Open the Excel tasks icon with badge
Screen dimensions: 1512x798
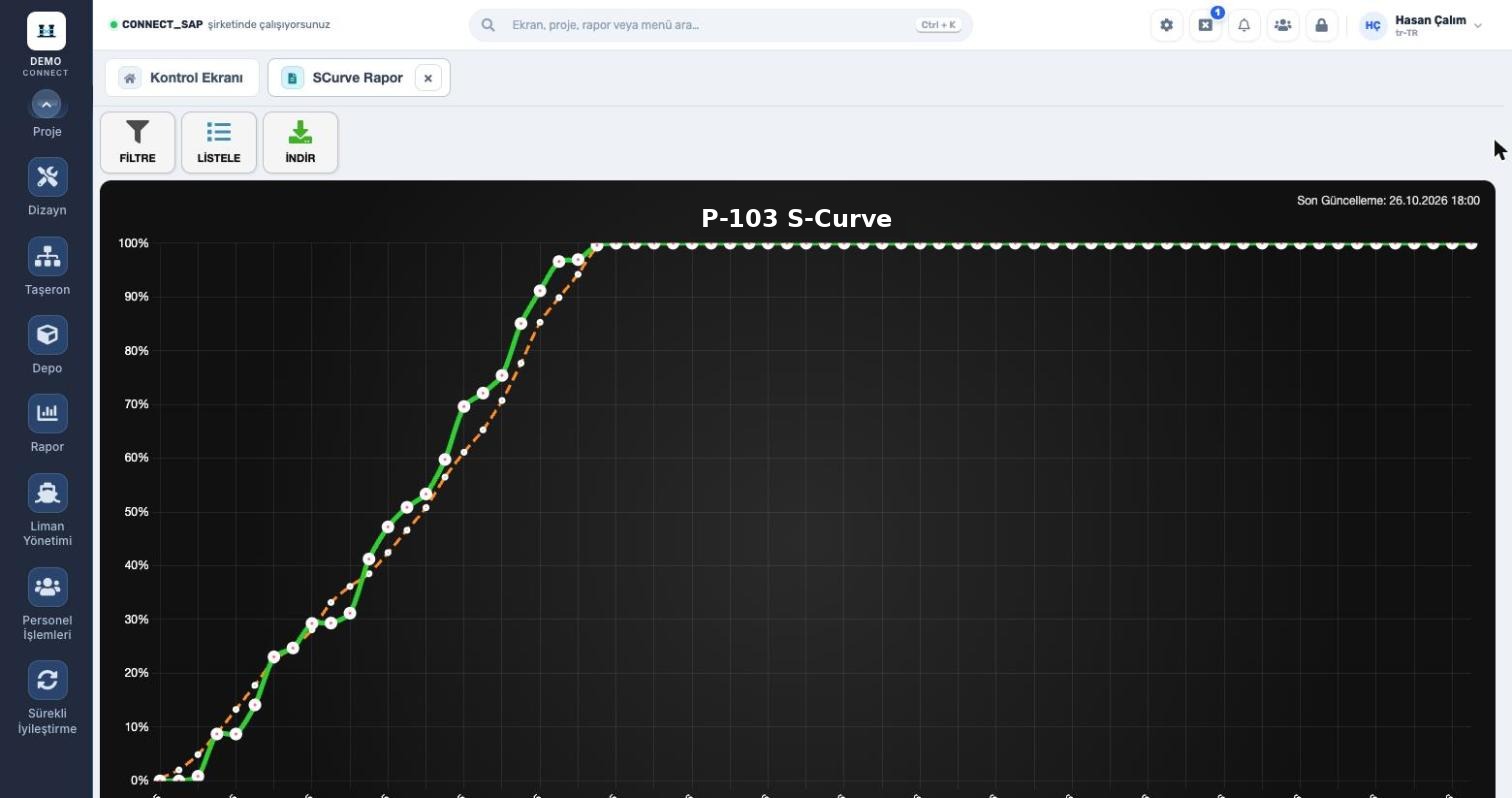(1206, 25)
